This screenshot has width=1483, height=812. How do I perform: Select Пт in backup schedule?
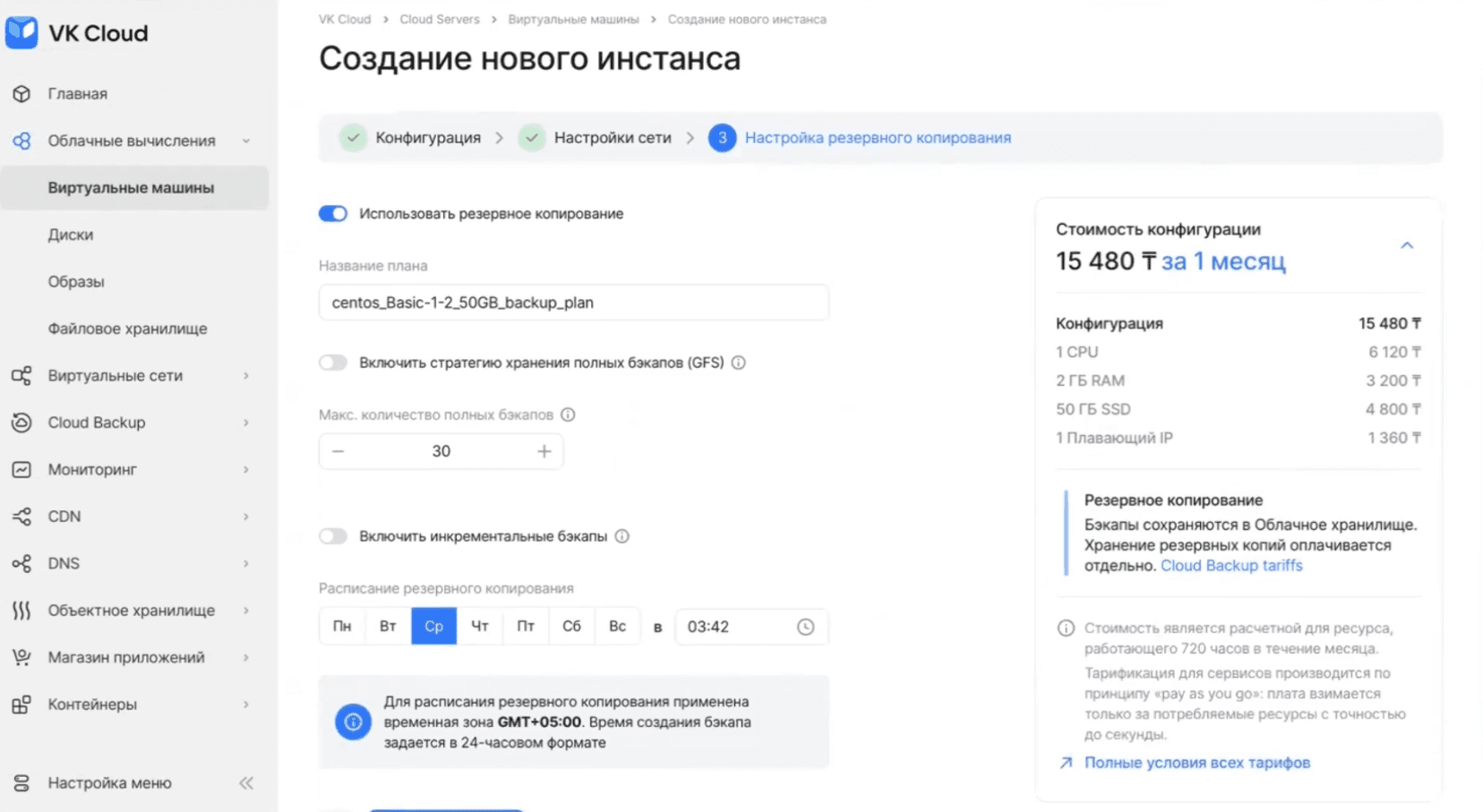pos(526,627)
